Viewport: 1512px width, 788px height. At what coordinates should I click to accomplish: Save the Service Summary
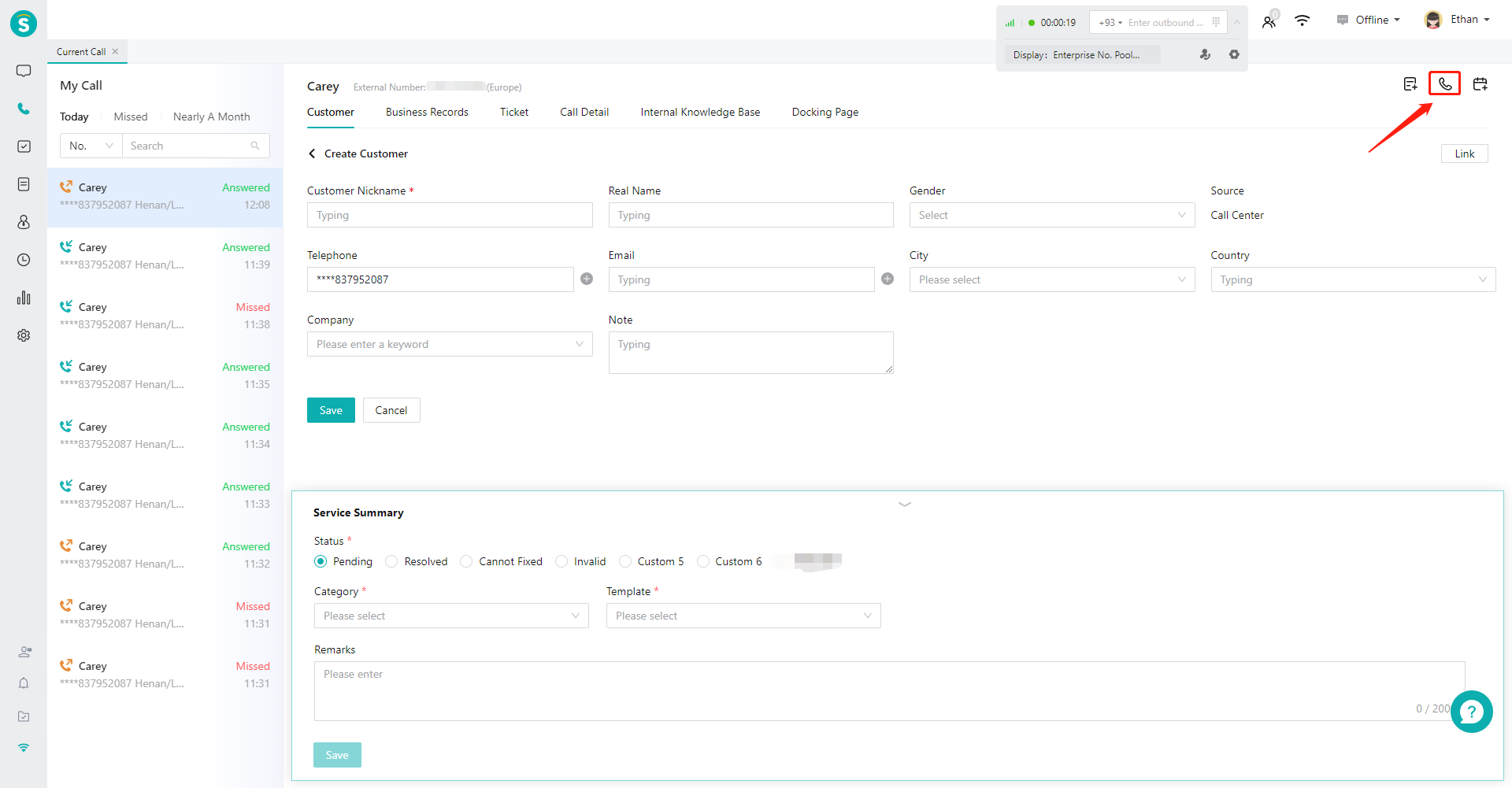tap(337, 755)
